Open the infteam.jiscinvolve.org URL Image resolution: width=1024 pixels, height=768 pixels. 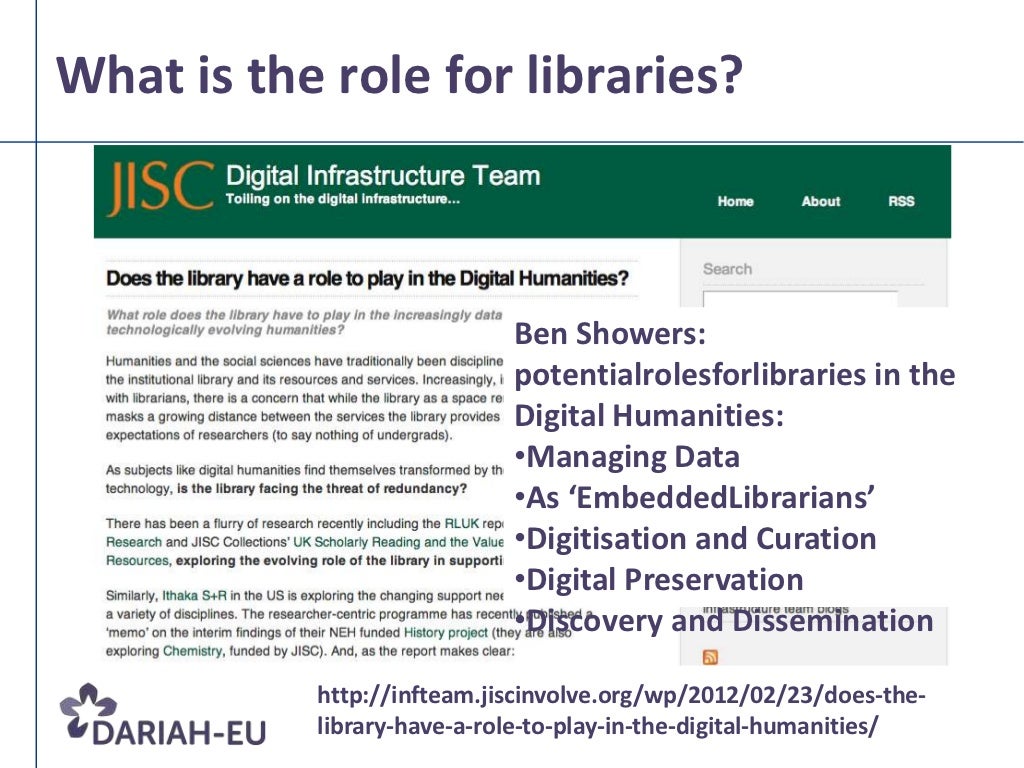621,710
